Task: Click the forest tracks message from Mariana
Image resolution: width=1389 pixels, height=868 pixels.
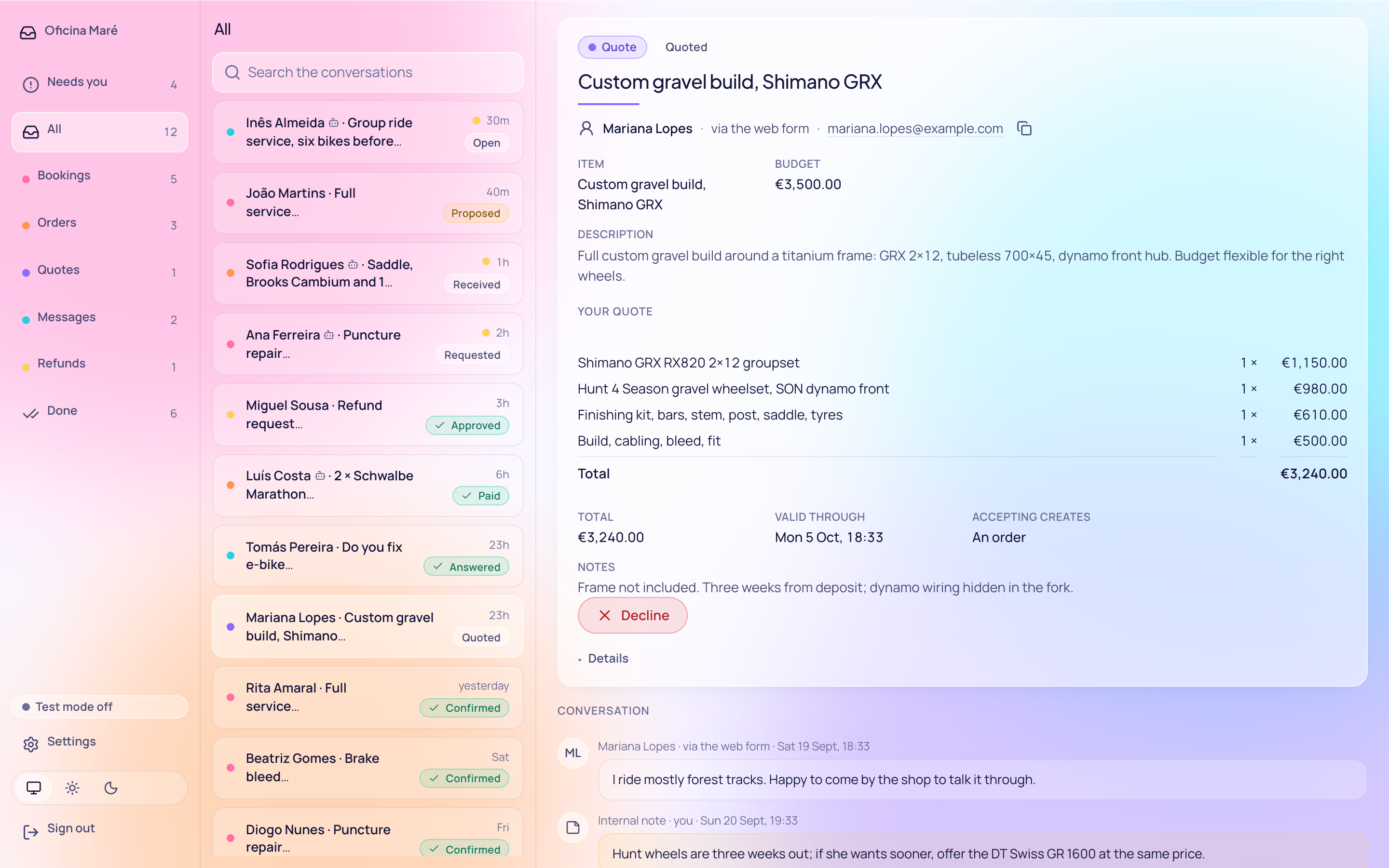Action: click(x=982, y=780)
